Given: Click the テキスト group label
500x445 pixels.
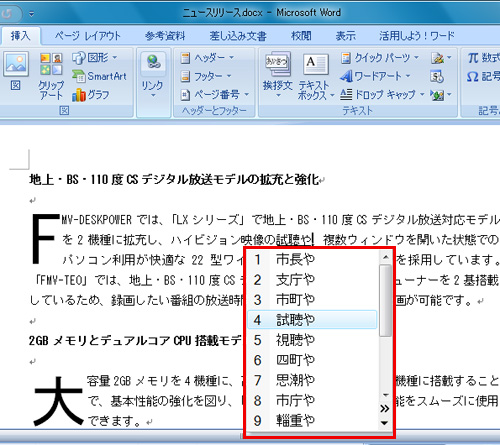Looking at the screenshot, I should coord(357,111).
